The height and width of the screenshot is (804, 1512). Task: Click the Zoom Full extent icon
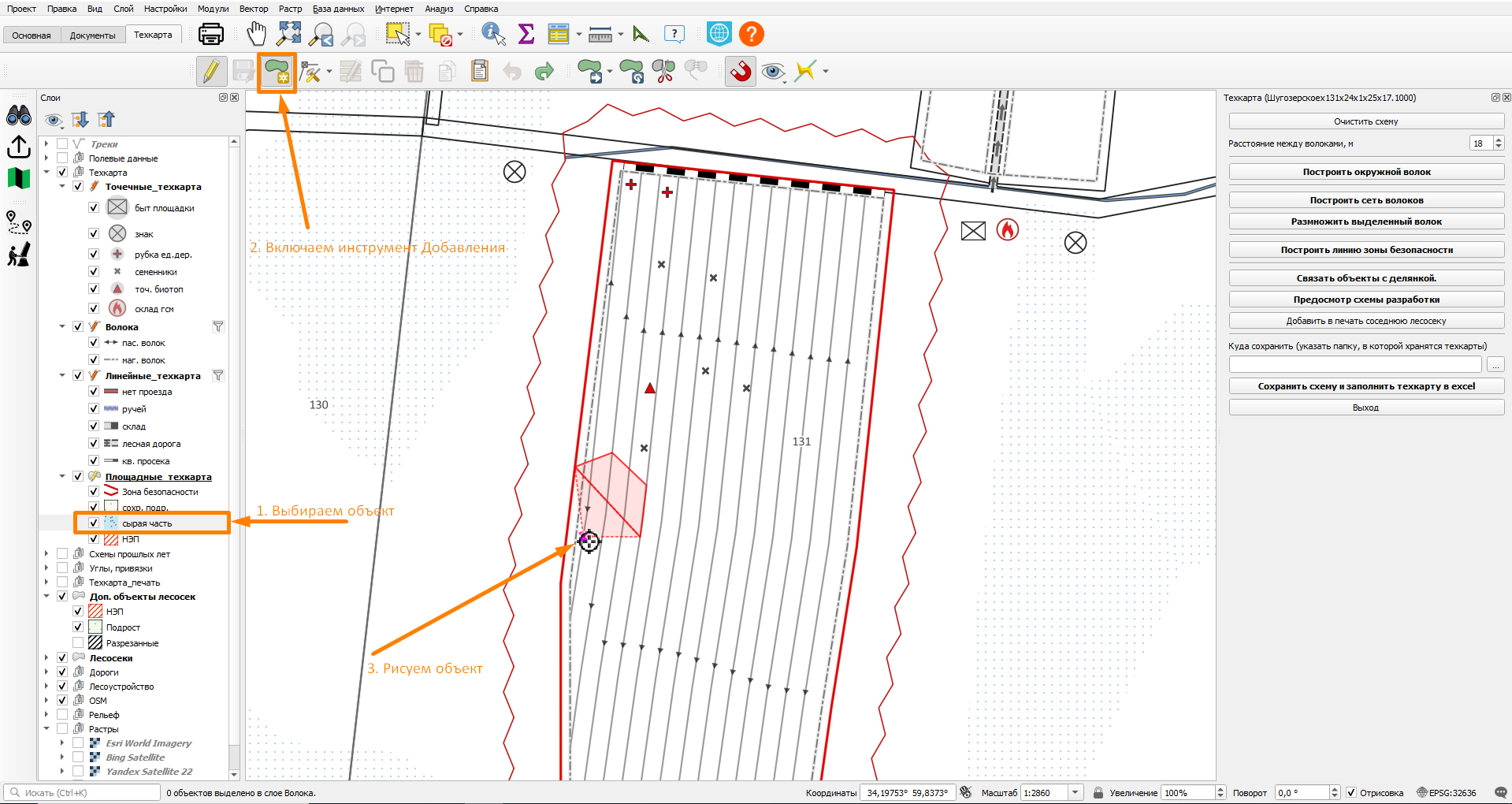289,34
